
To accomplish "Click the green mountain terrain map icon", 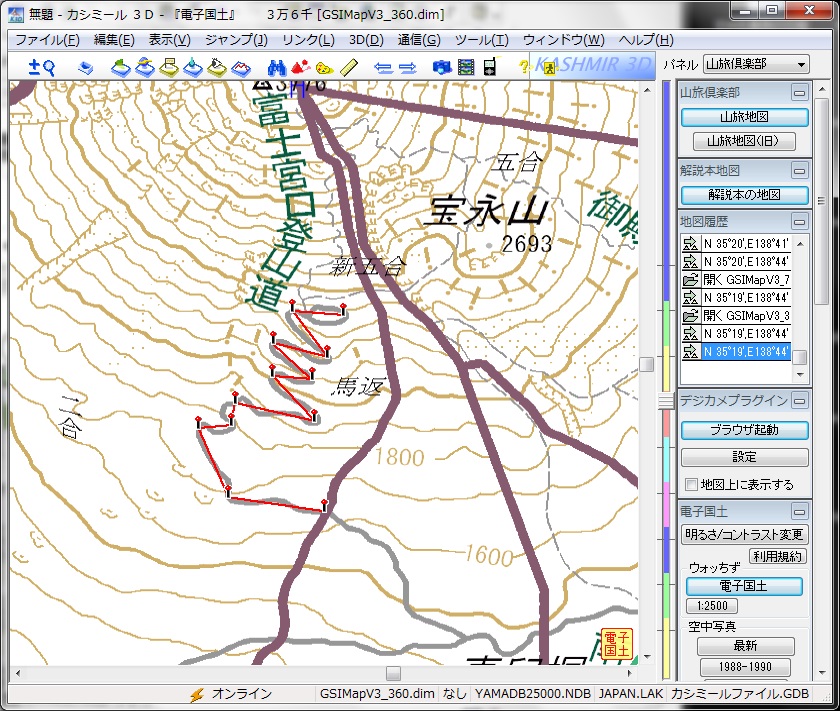I will (x=121, y=68).
